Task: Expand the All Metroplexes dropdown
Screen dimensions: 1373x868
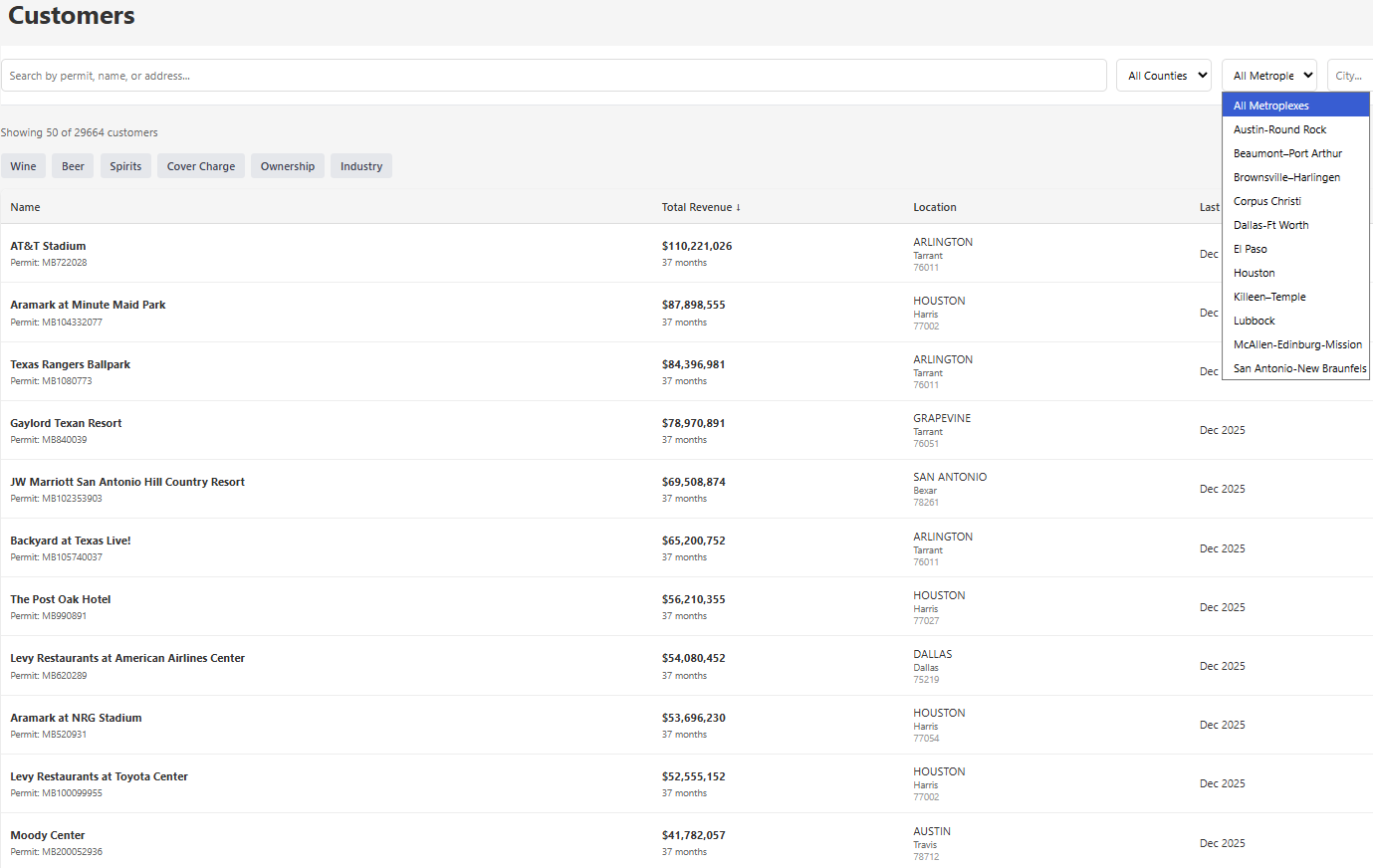Action: (1268, 76)
